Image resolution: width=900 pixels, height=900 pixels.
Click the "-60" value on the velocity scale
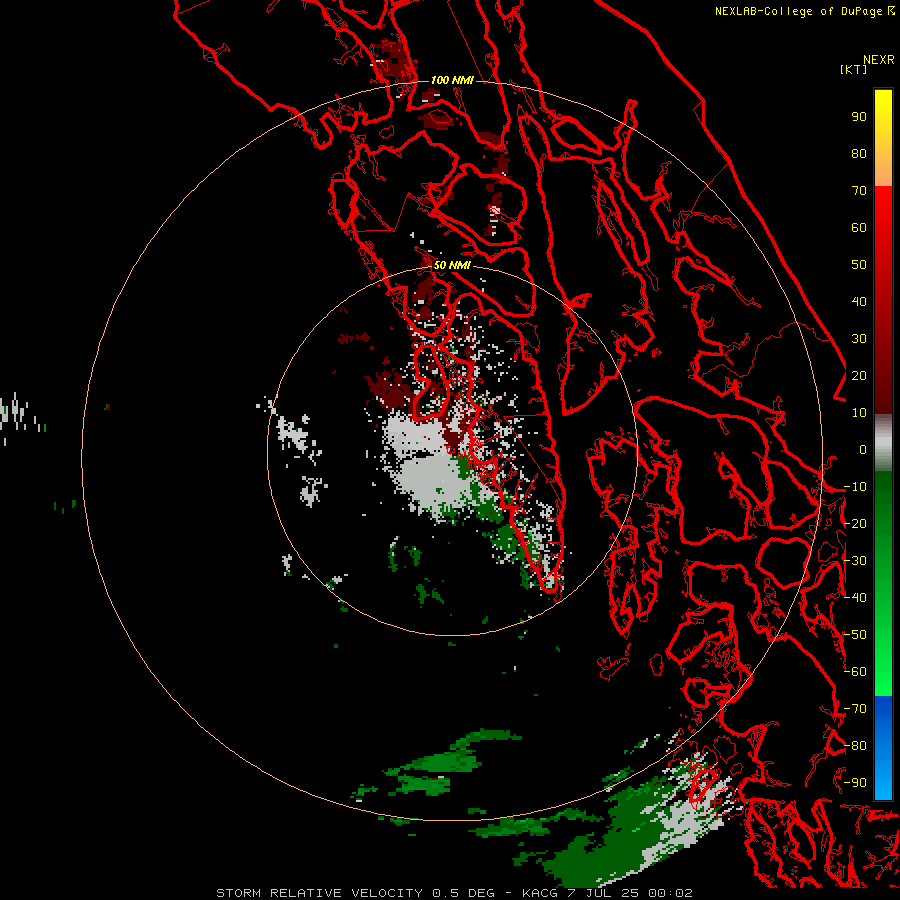855,672
